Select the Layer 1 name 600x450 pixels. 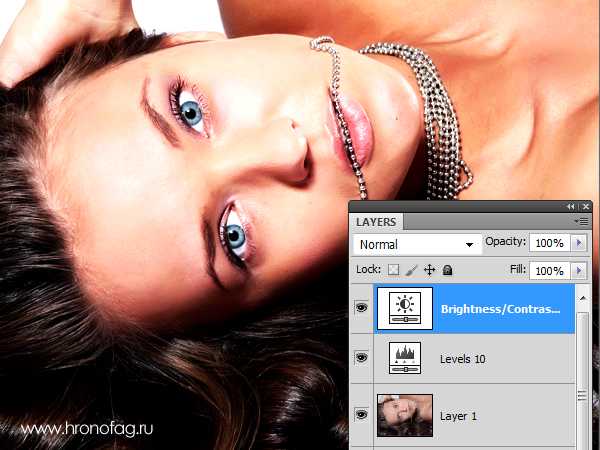[x=458, y=416]
